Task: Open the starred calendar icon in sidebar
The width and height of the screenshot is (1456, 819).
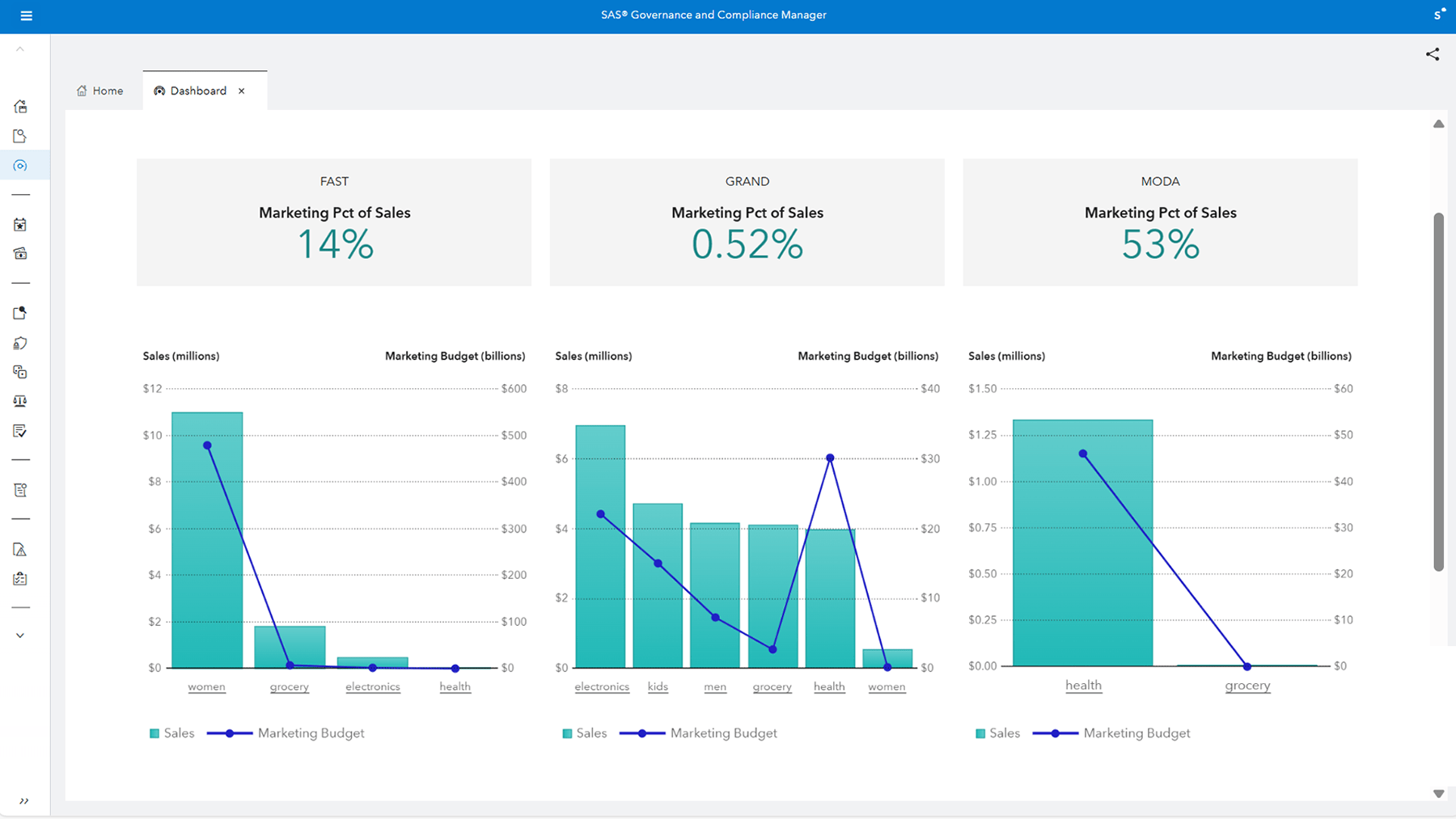Action: pos(20,225)
